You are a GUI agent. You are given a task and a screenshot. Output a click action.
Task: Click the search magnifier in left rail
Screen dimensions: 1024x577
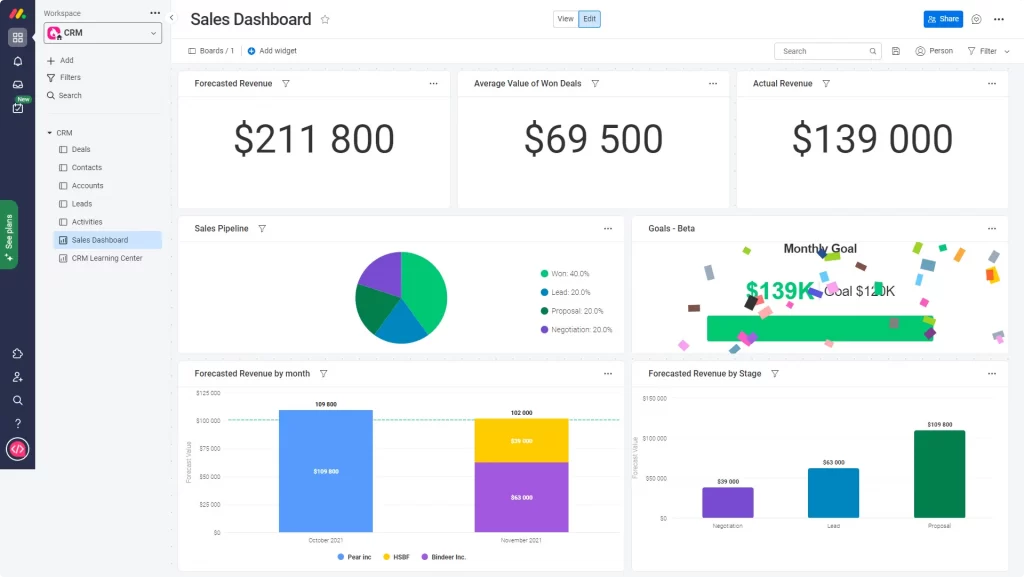(x=18, y=400)
